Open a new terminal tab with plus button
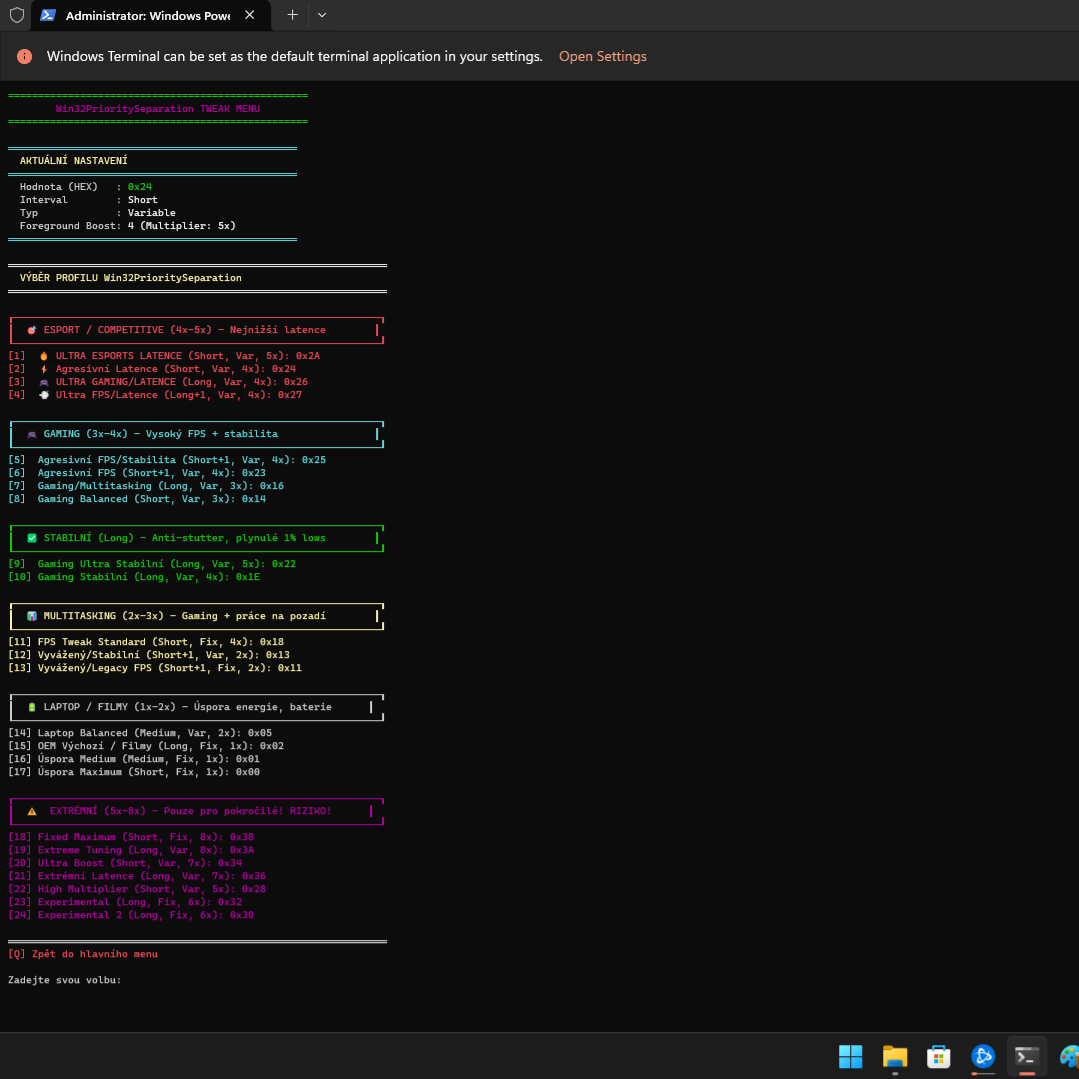This screenshot has height=1079, width=1079. point(292,16)
